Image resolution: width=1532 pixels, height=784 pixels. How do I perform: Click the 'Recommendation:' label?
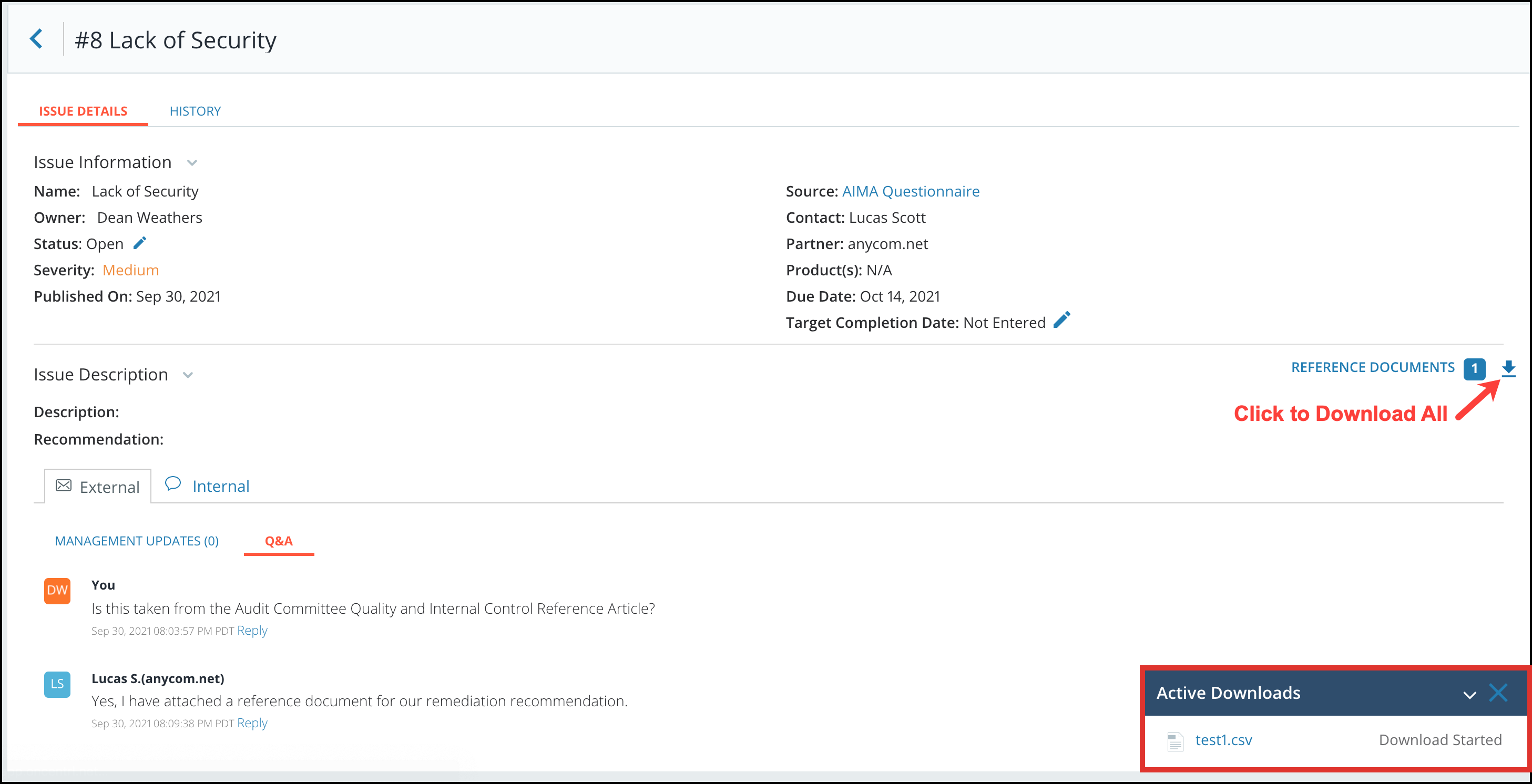99,439
